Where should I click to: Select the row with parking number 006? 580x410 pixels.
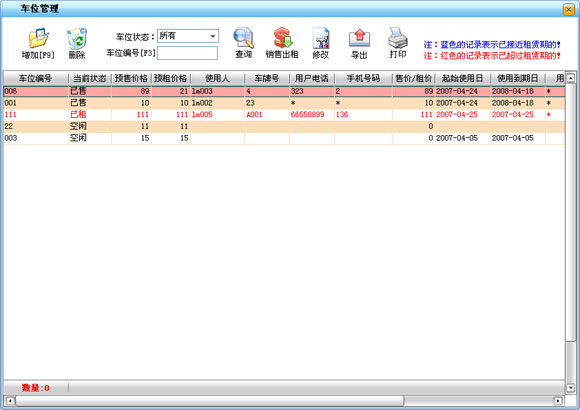pyautogui.click(x=284, y=91)
